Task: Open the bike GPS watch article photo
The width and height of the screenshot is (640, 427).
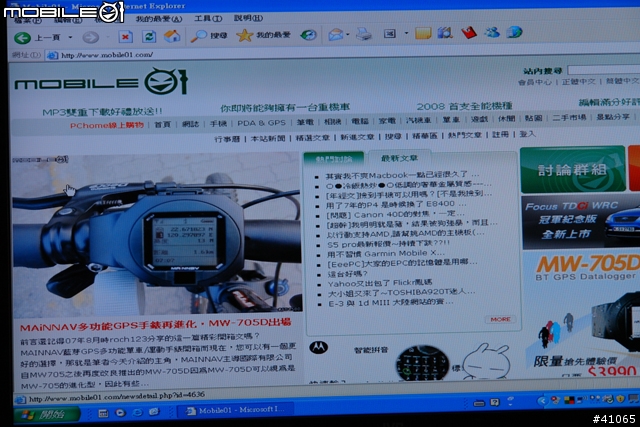Action: (x=157, y=234)
